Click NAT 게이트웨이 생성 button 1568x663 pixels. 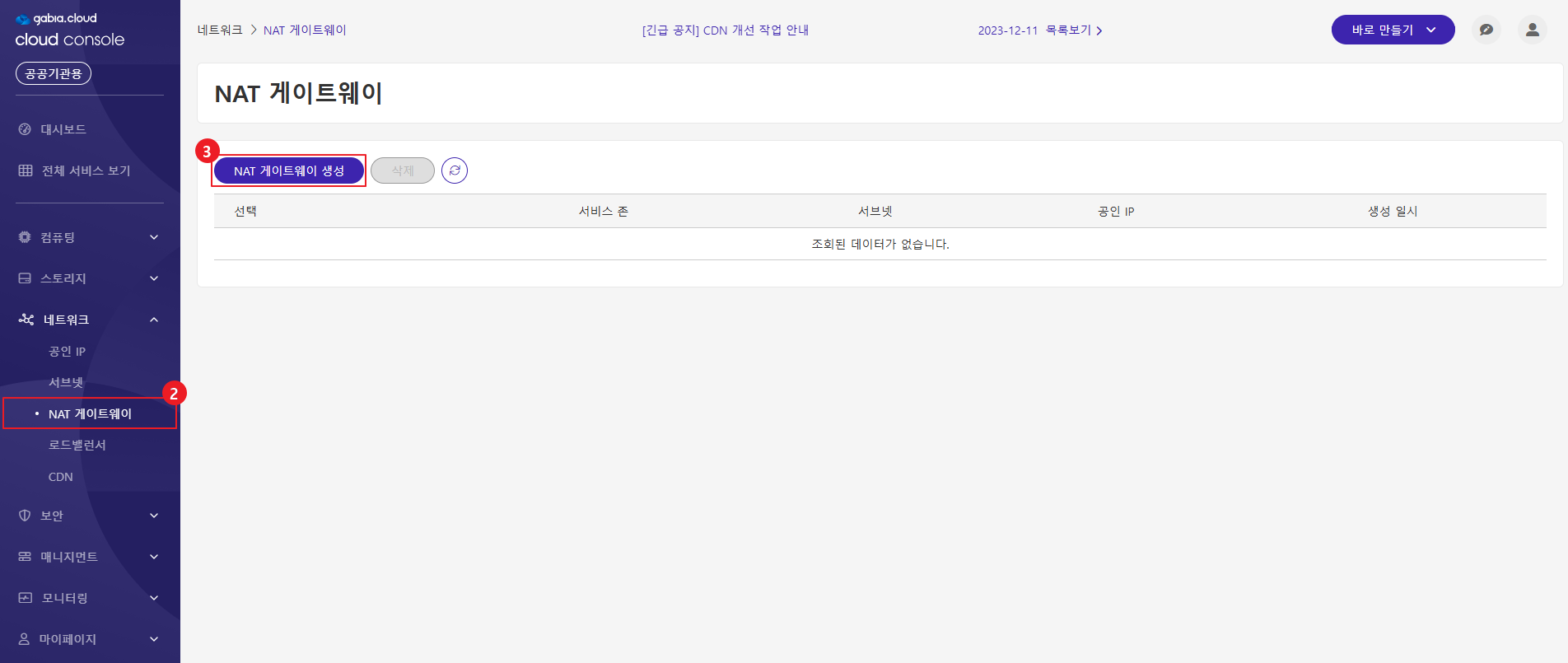[289, 170]
